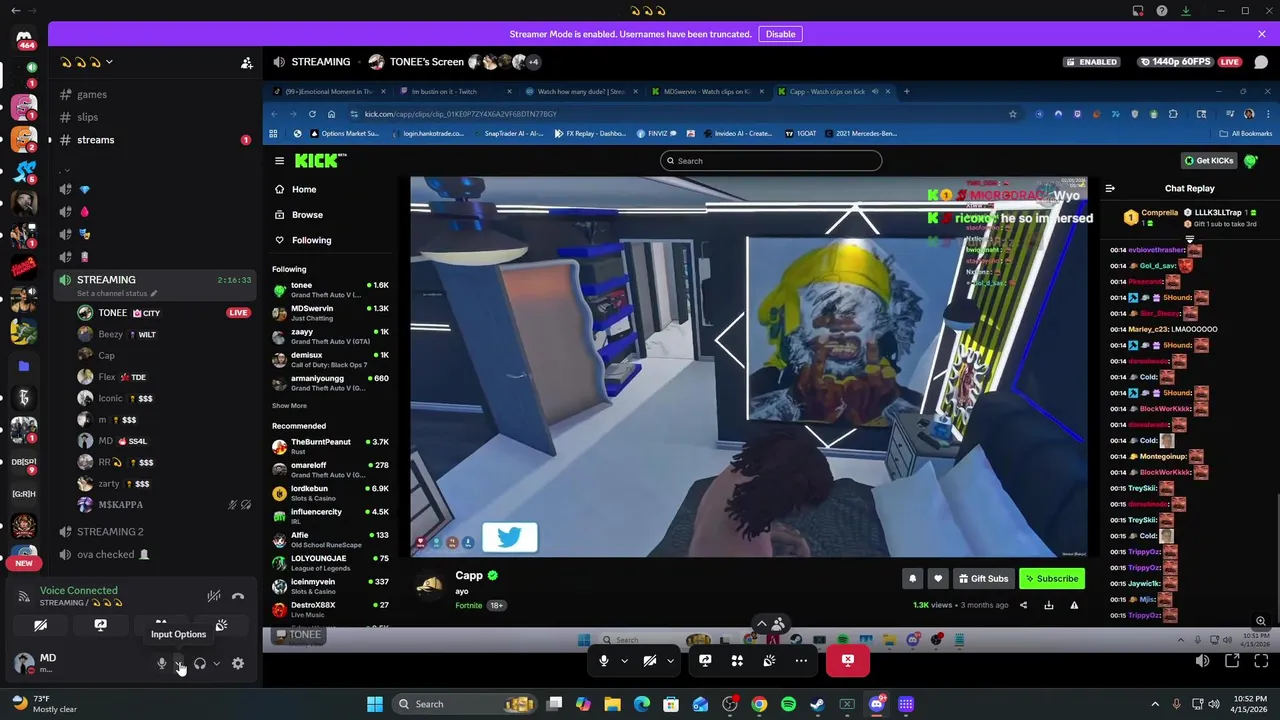Click the red stop watching stream button

848,661
